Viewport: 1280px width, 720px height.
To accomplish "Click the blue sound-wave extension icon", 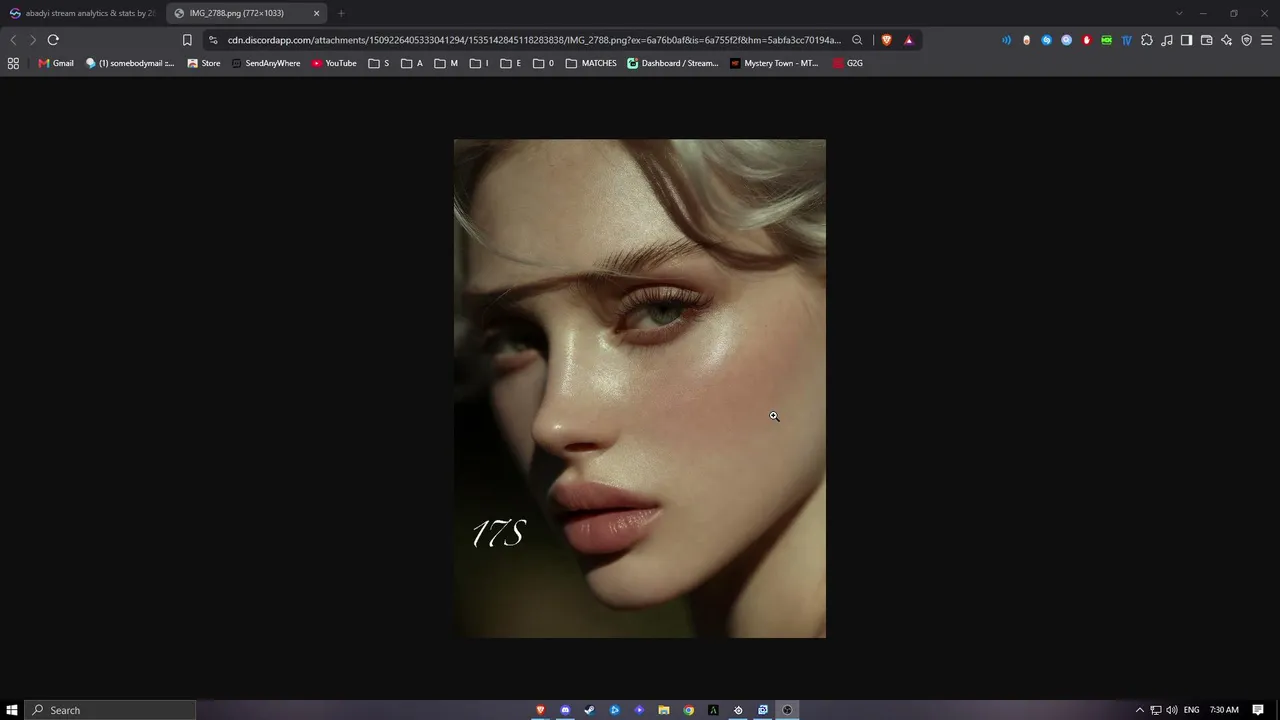I will [x=1006, y=40].
